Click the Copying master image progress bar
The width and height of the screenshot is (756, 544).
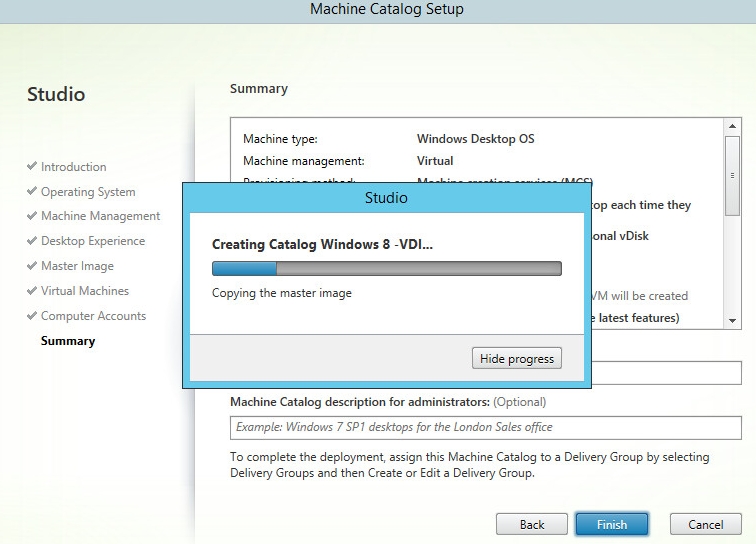(x=387, y=269)
